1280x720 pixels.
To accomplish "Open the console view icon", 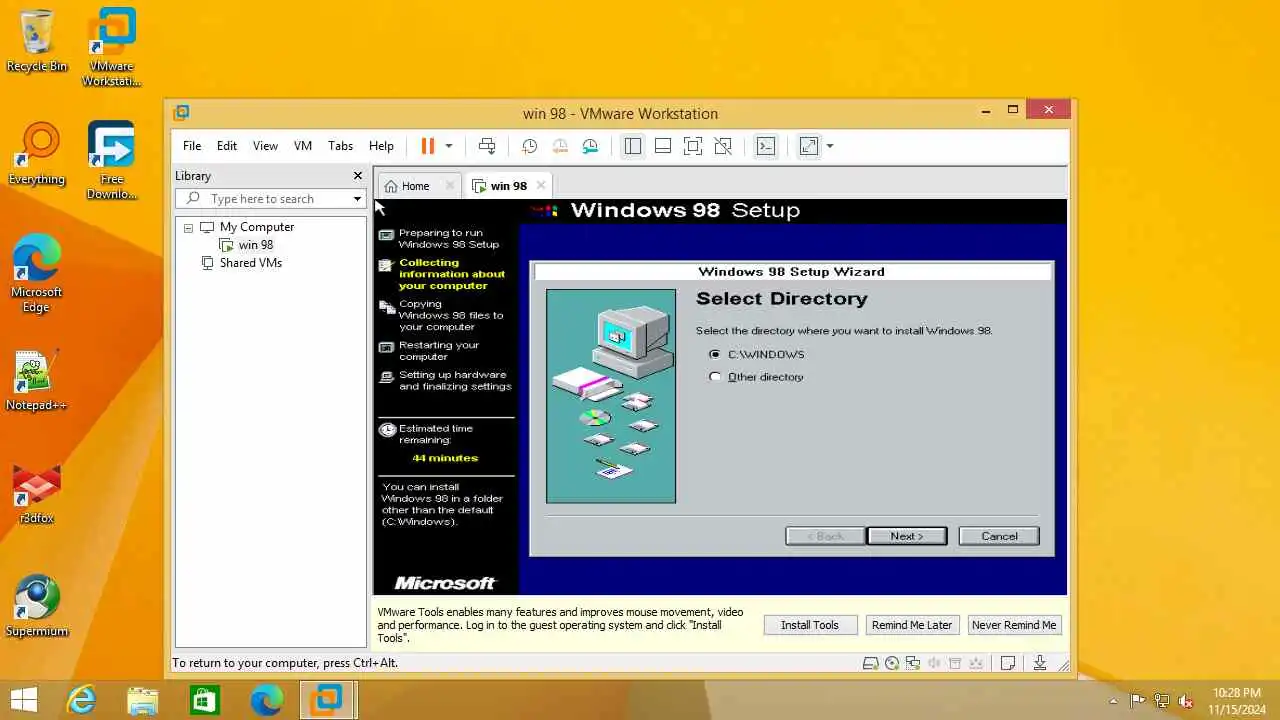I will tap(766, 146).
